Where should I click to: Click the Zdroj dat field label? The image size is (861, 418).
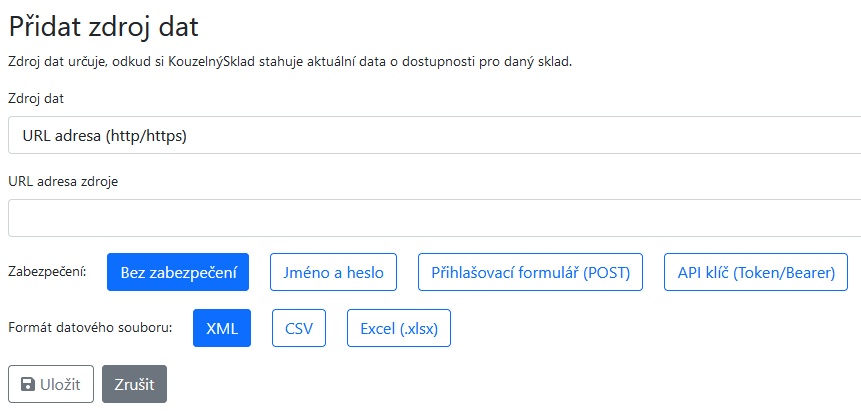tap(37, 98)
